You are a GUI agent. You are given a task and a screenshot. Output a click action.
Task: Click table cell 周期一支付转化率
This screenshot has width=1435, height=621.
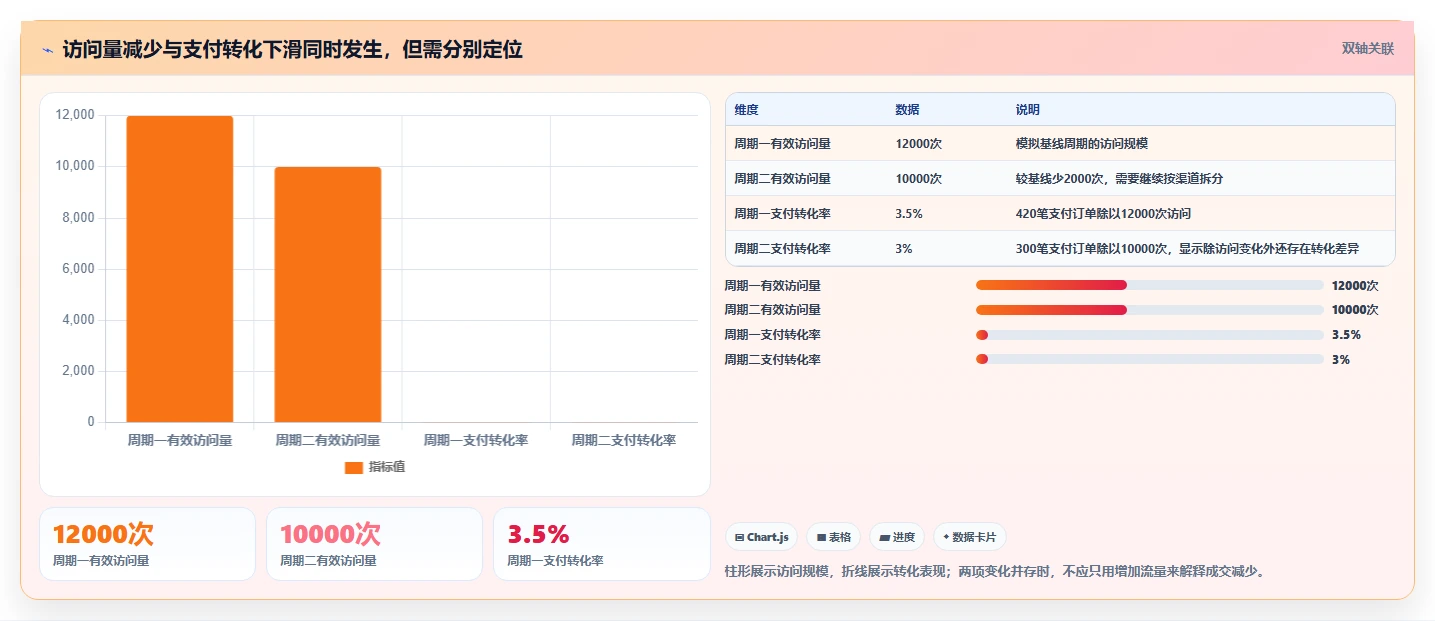(x=782, y=214)
